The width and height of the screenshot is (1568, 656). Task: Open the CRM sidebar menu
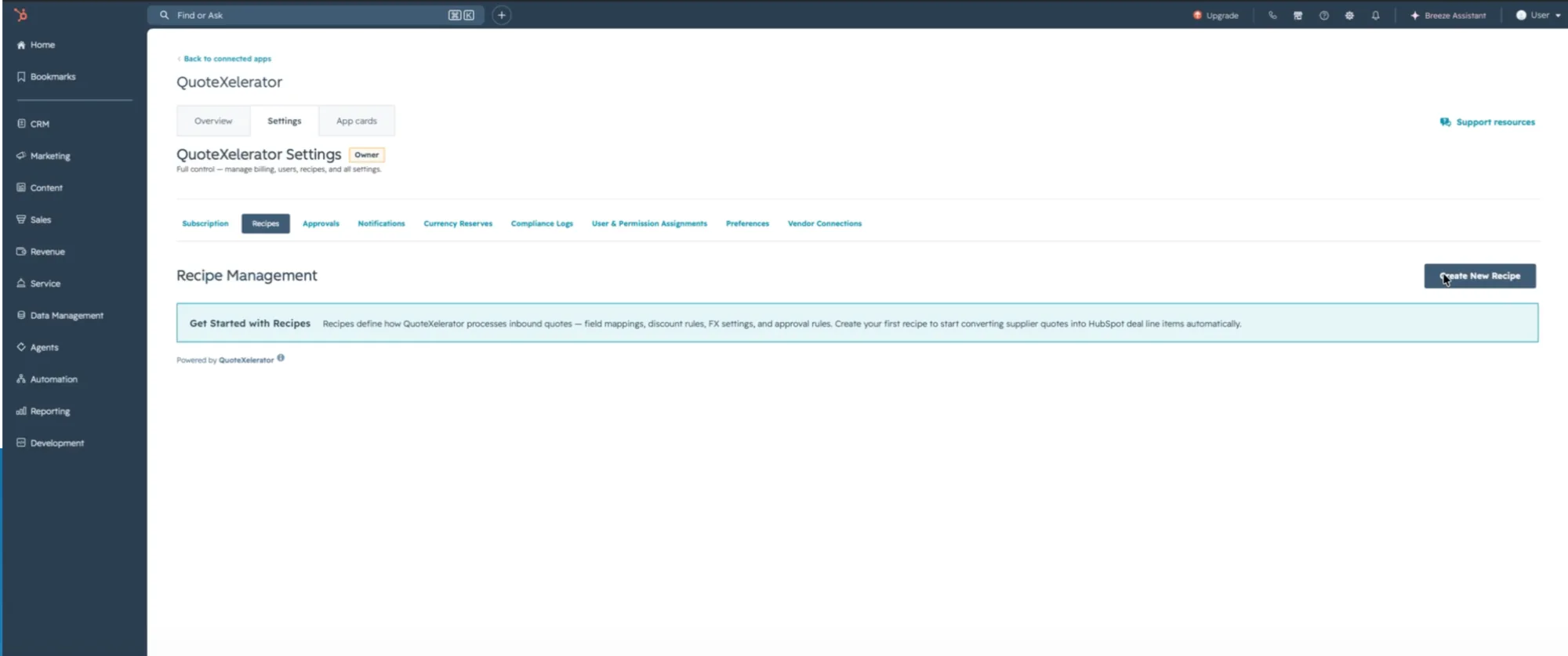coord(33,124)
